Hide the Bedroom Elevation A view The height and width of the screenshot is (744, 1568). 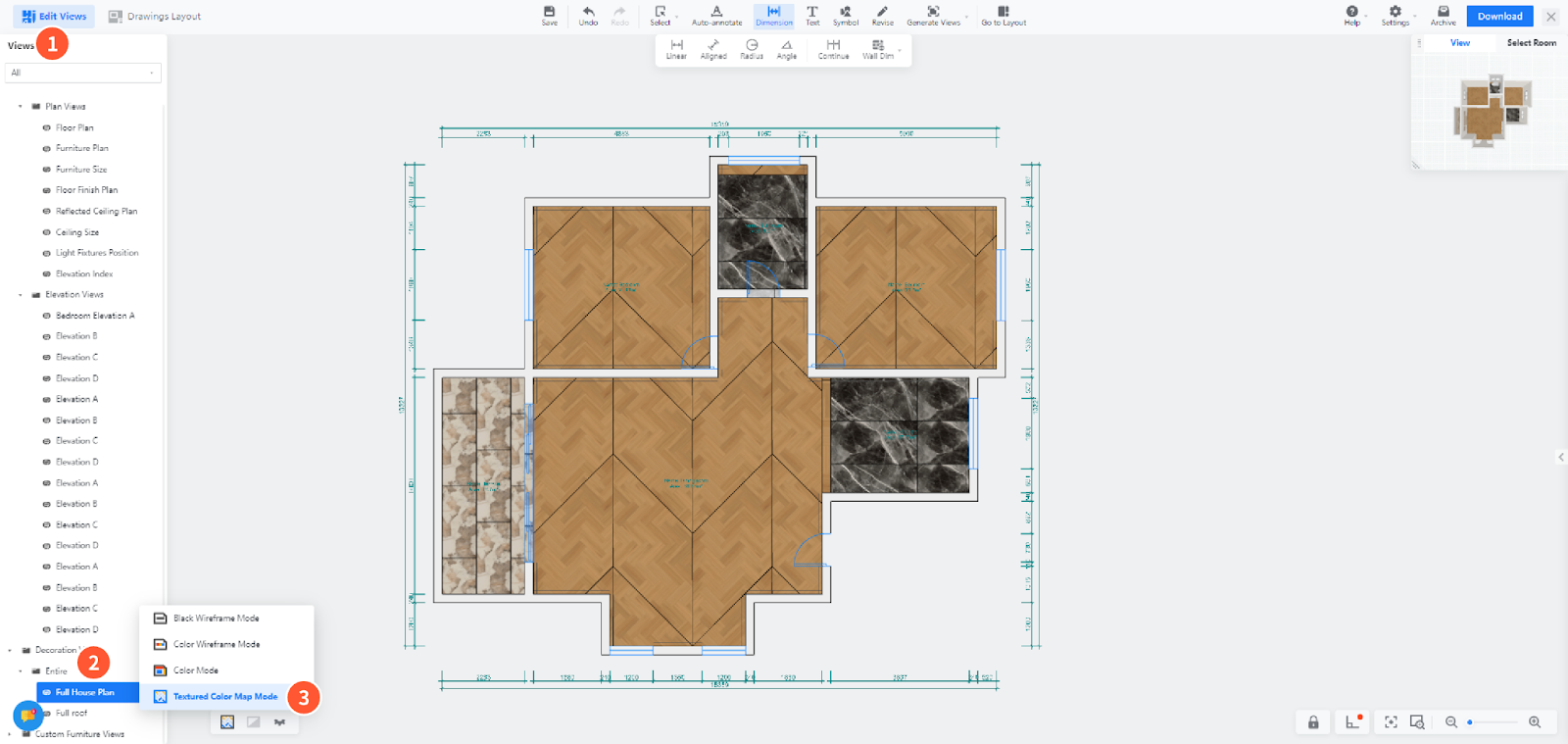coord(46,317)
